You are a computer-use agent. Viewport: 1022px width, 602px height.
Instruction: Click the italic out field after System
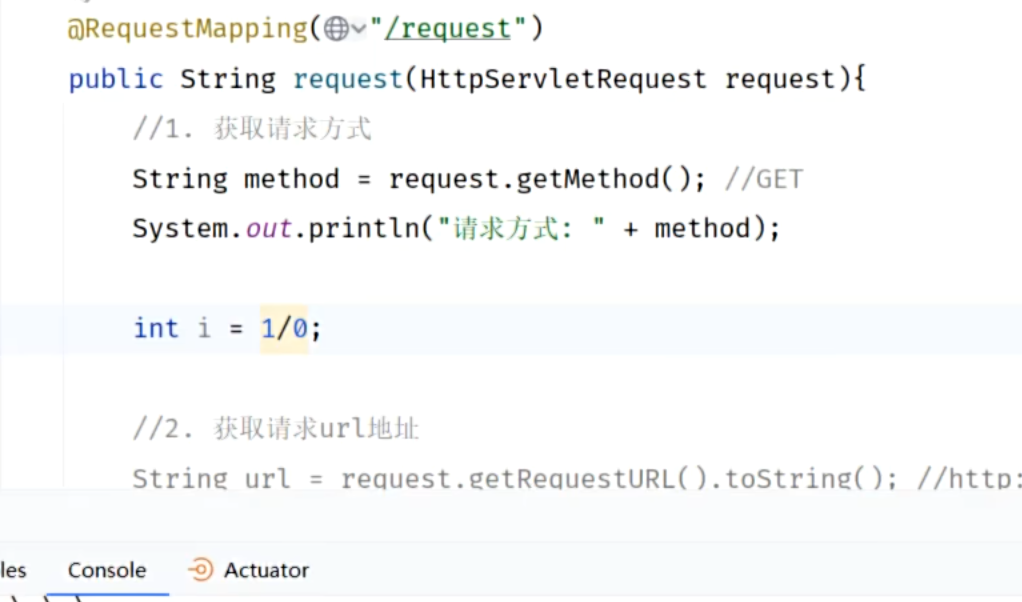pos(269,229)
